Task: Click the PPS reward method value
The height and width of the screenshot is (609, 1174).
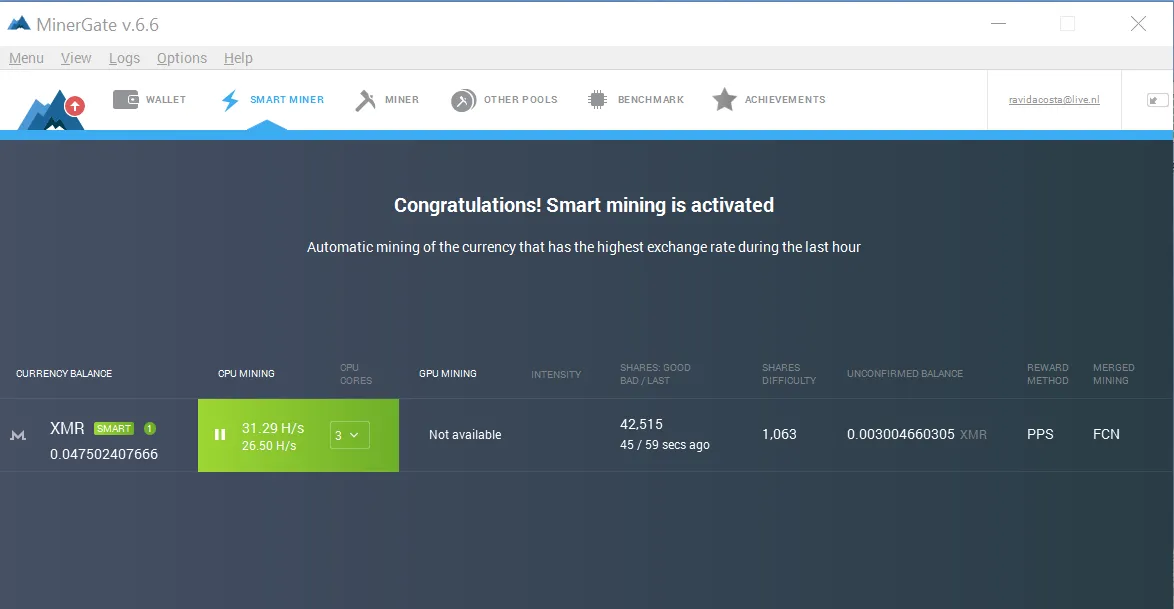Action: (x=1040, y=434)
